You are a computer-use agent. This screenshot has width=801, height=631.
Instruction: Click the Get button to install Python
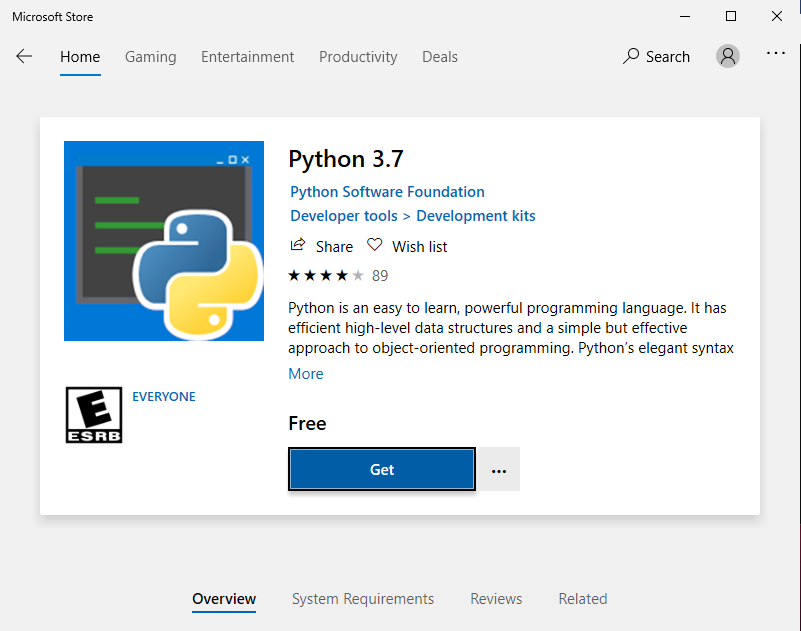tap(382, 470)
